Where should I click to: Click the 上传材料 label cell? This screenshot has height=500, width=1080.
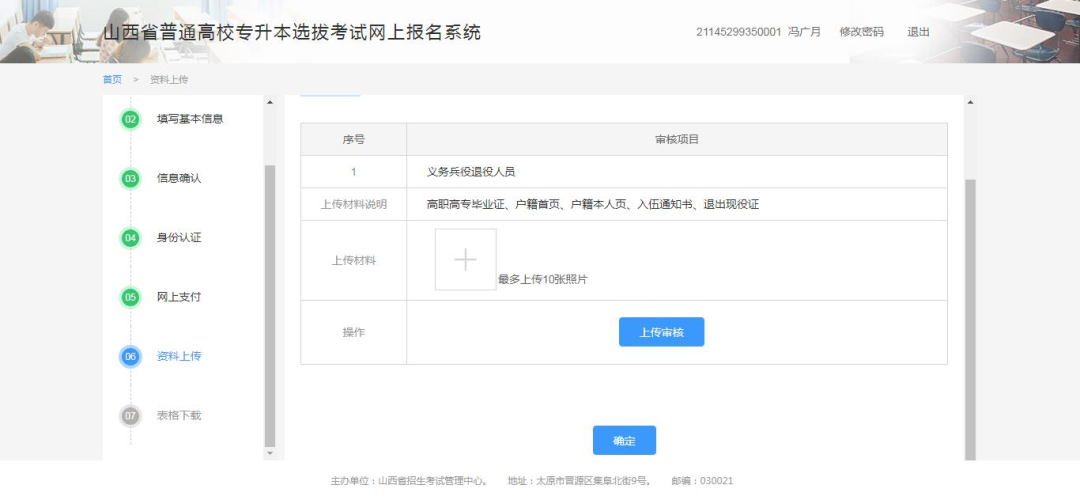coord(353,261)
